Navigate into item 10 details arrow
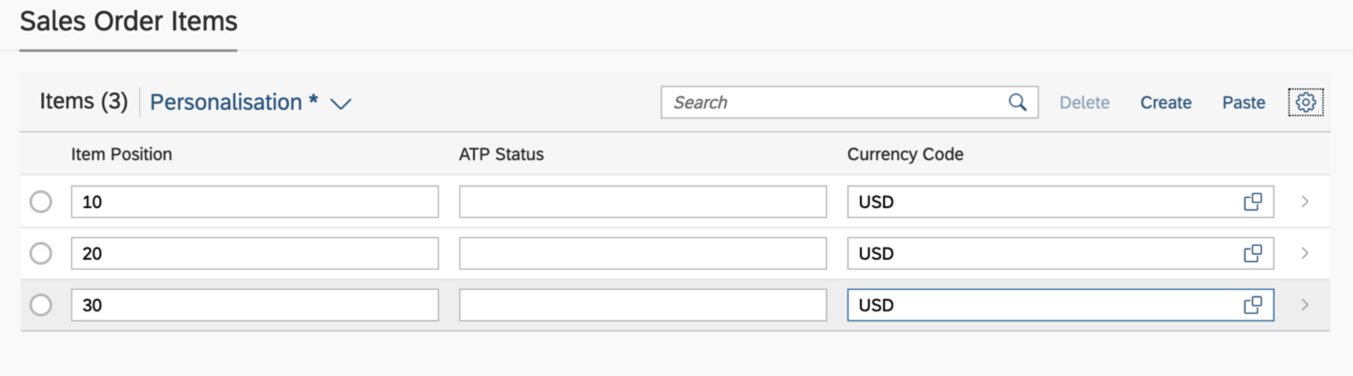Viewport: 1353px width, 376px height. point(1305,202)
